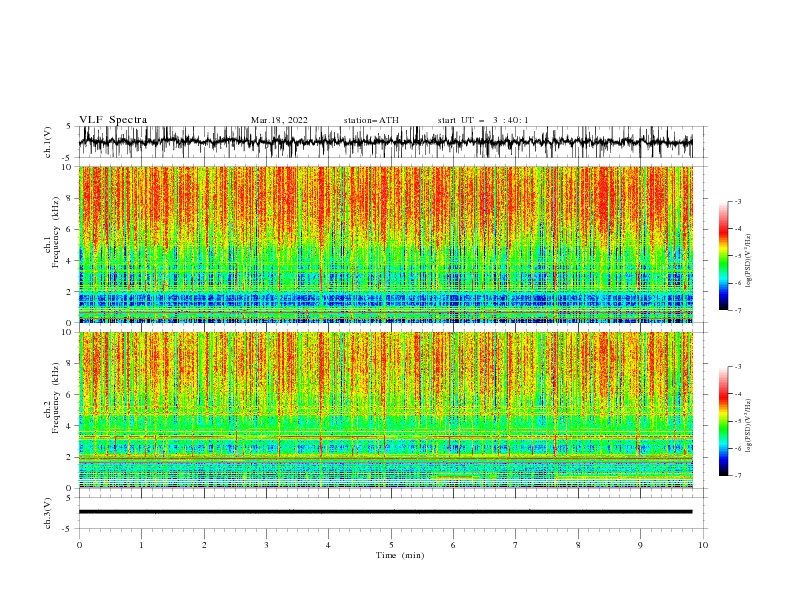Click time axis tick label "8"
This screenshot has width=792, height=612.
578,545
